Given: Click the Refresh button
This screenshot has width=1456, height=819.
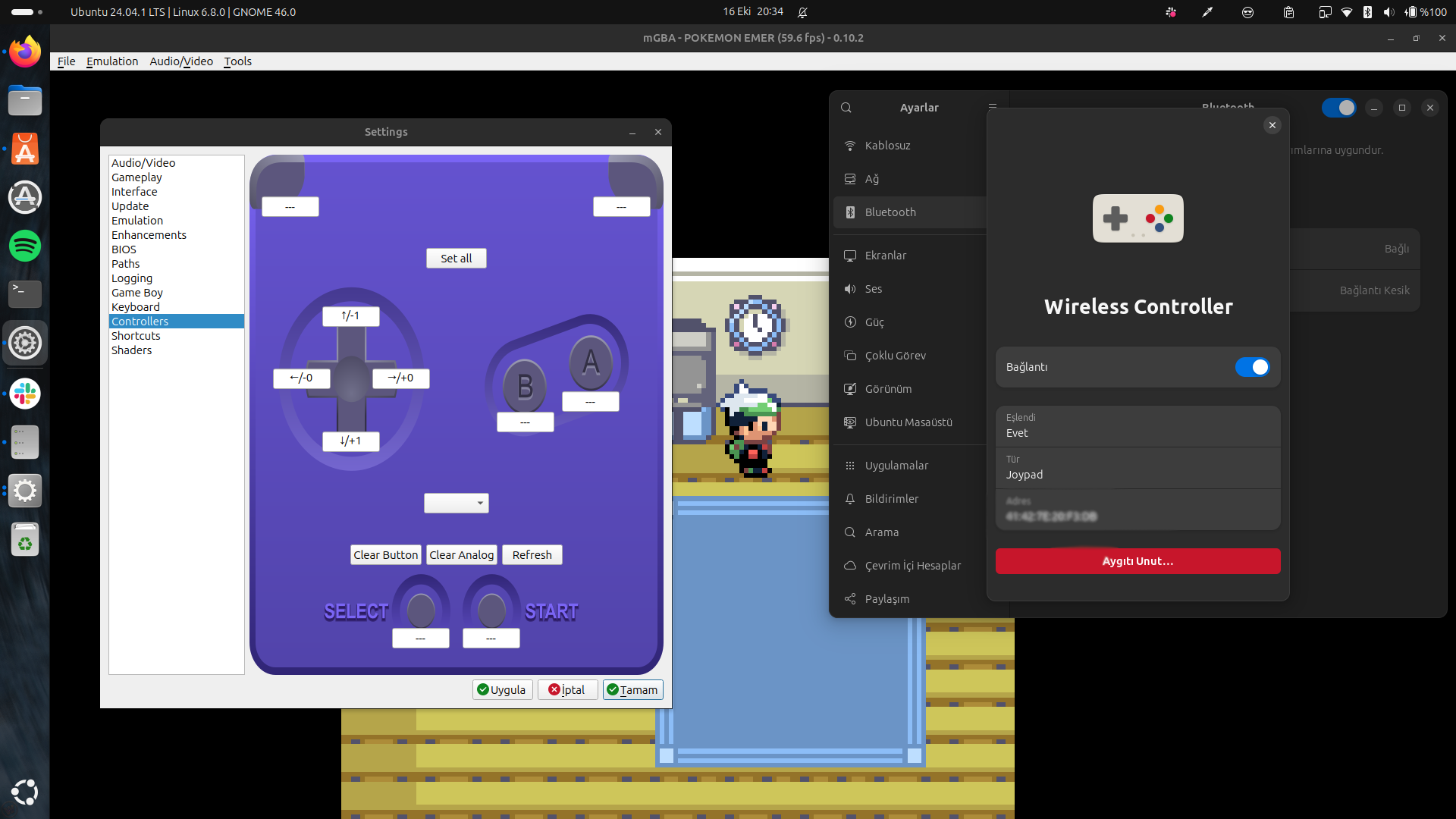Looking at the screenshot, I should 532,555.
